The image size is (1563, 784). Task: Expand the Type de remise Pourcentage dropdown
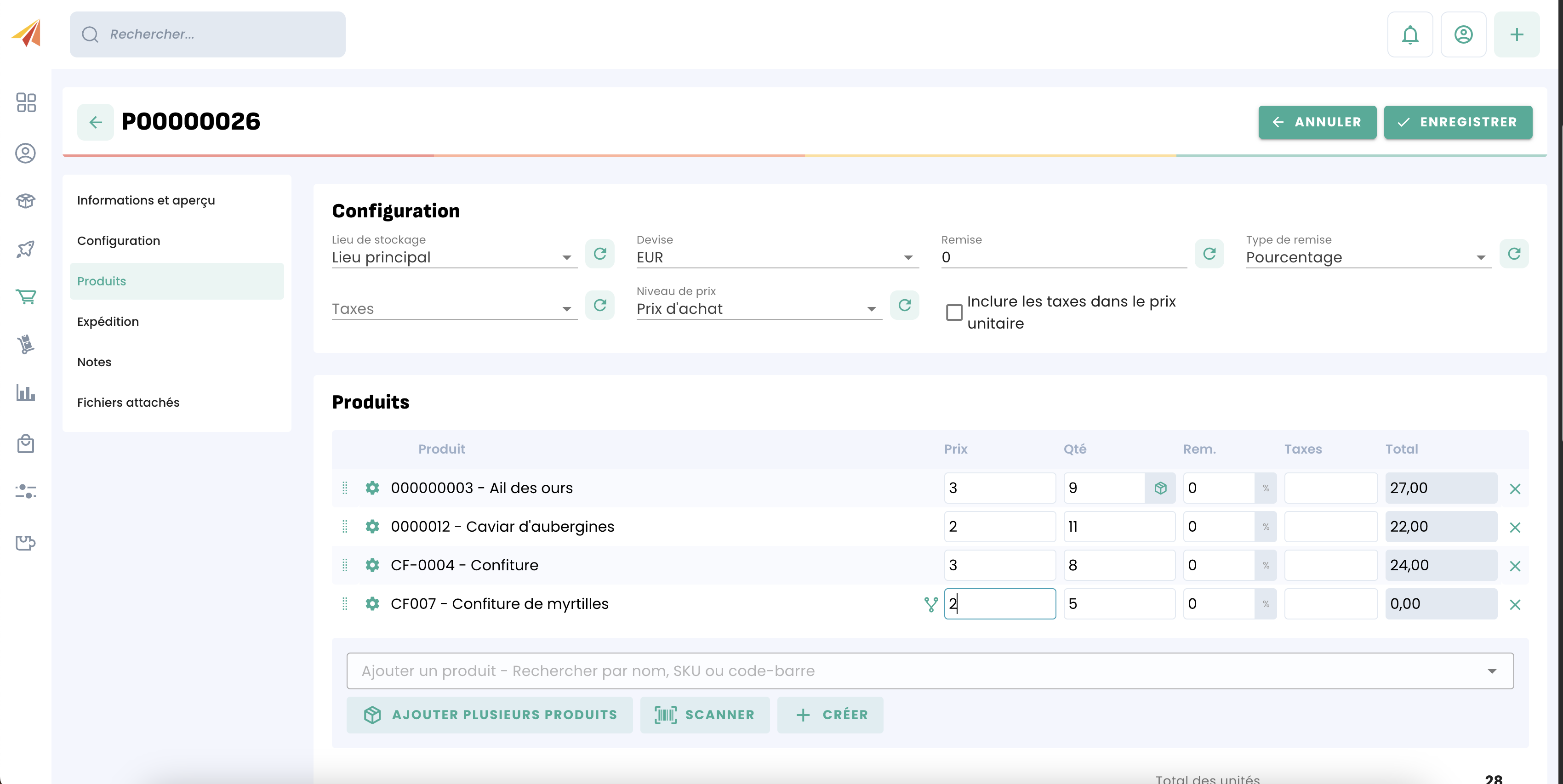(x=1368, y=258)
